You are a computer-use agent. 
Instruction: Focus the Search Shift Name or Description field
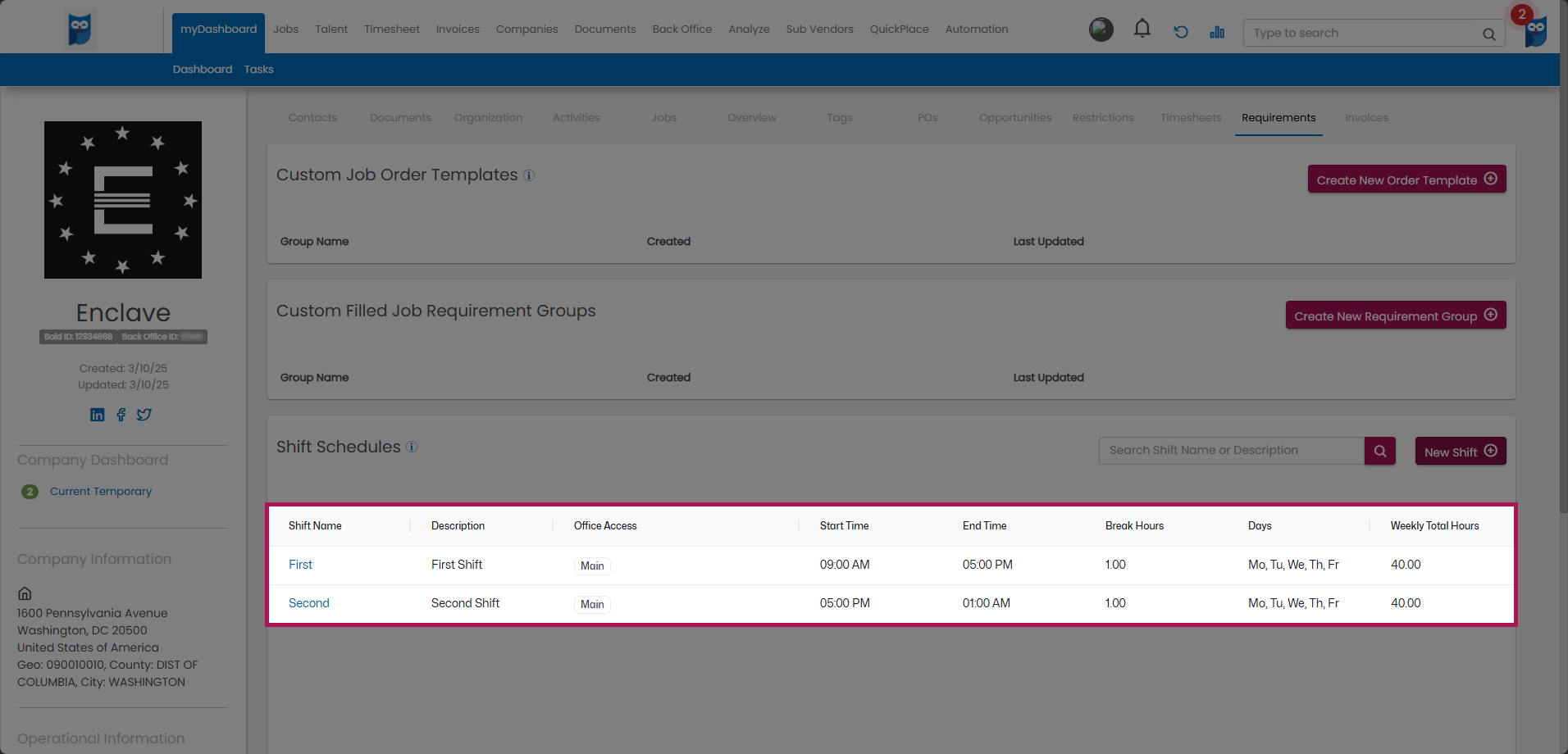[1231, 451]
